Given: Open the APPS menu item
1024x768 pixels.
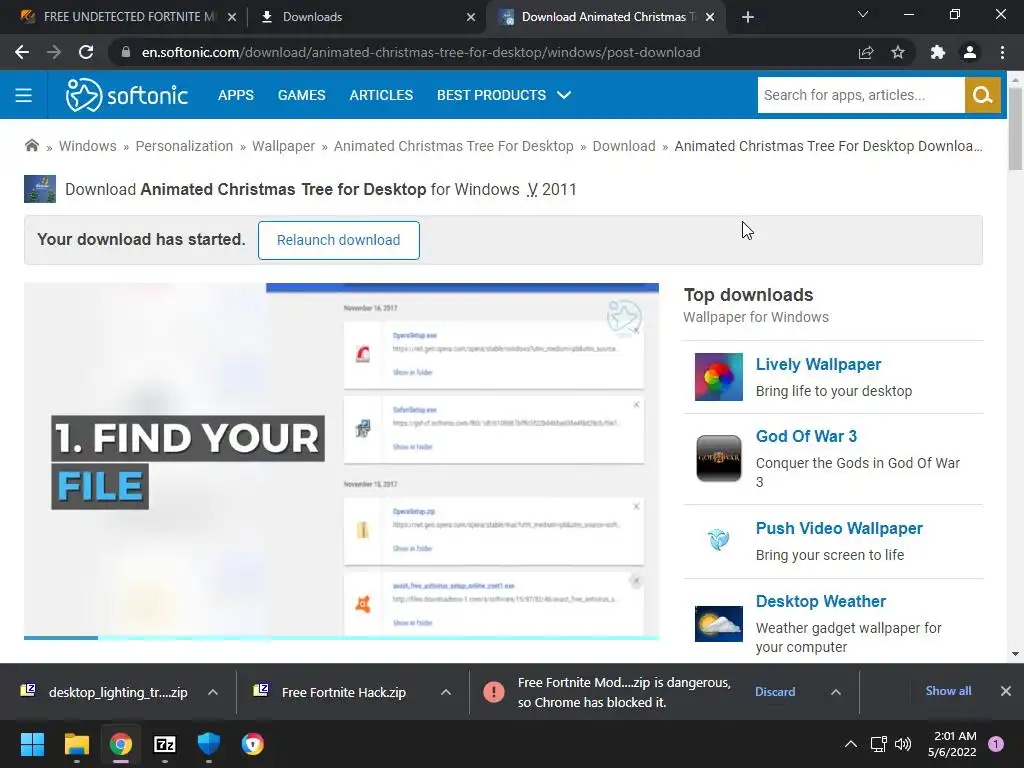Looking at the screenshot, I should click(236, 95).
